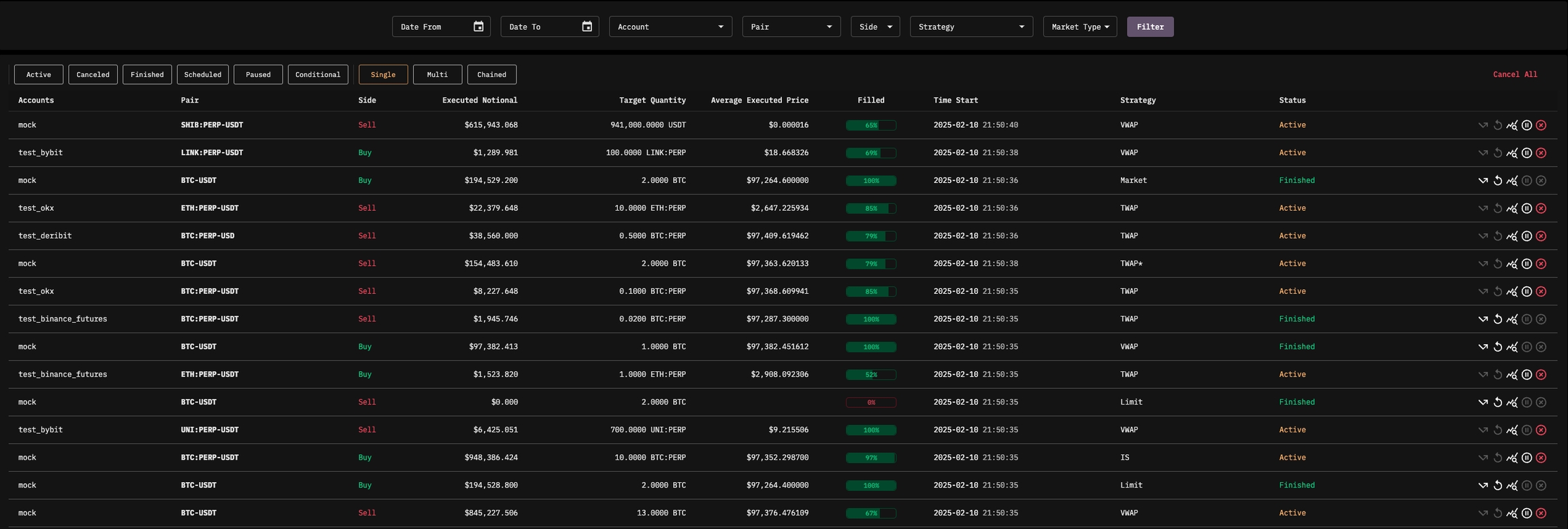The height and width of the screenshot is (529, 1568).
Task: Toggle the Paused status filter
Action: click(x=258, y=75)
